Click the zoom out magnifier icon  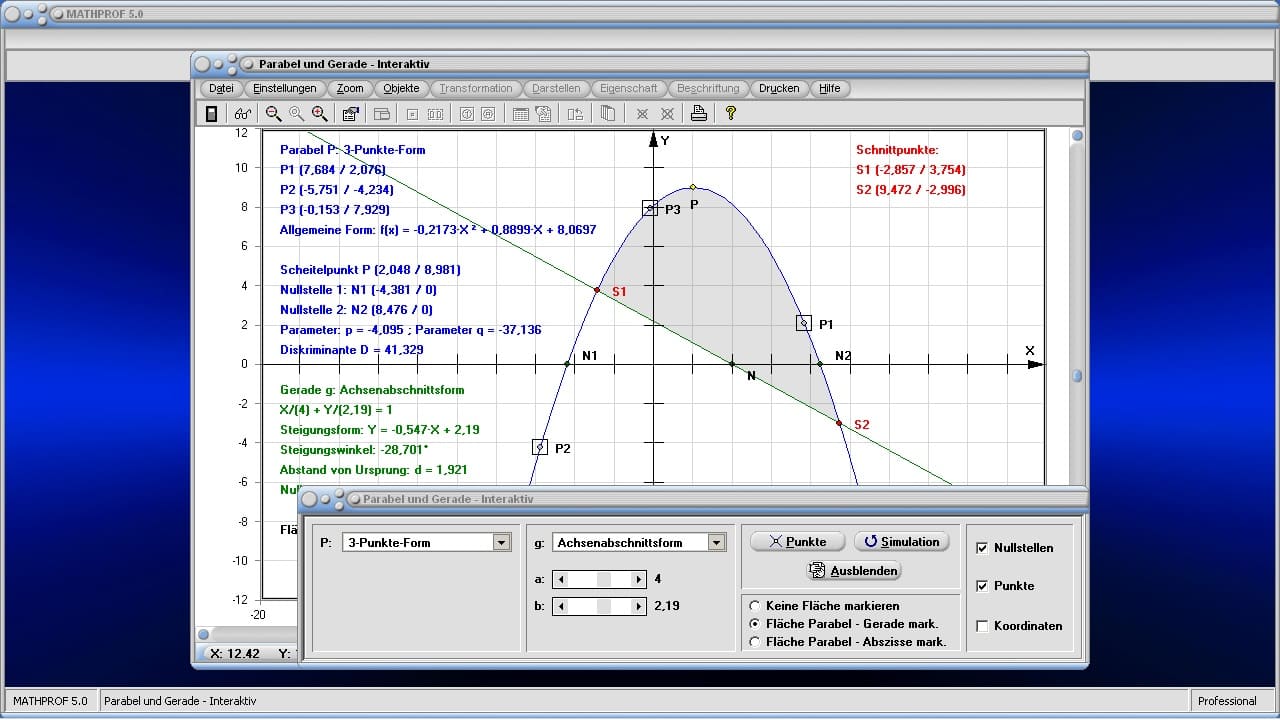pyautogui.click(x=273, y=114)
